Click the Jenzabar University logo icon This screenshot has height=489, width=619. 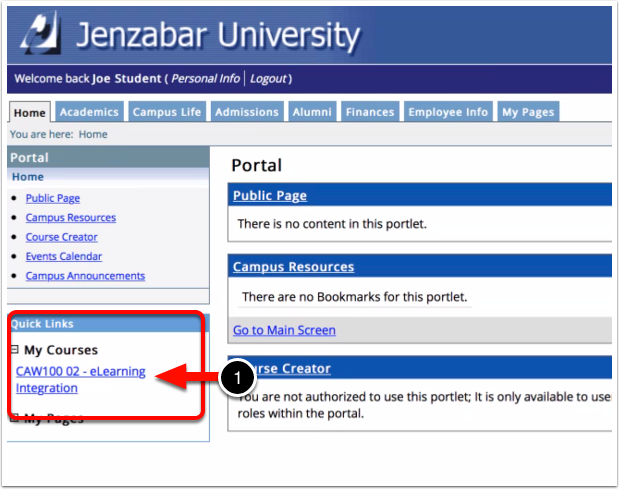click(x=41, y=33)
